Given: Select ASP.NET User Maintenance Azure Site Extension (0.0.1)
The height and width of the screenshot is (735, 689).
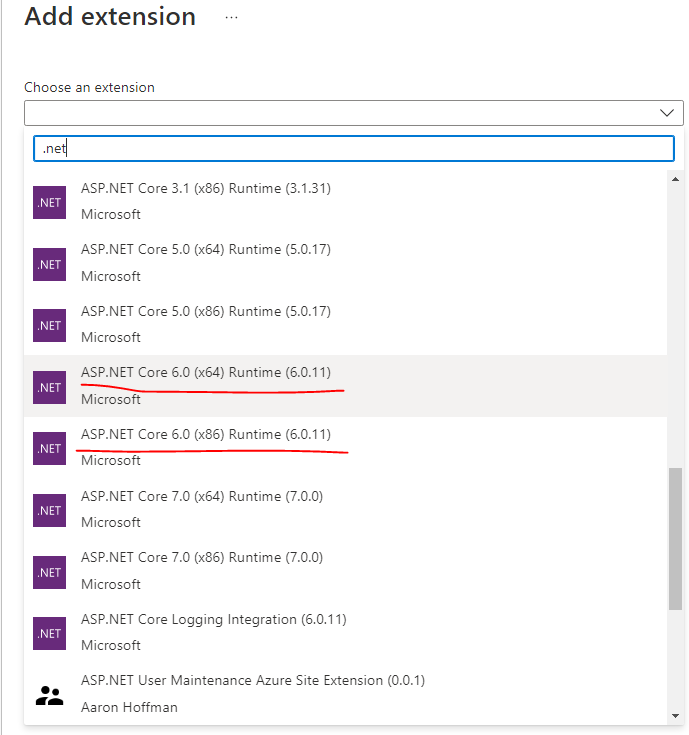Looking at the screenshot, I should tap(345, 694).
